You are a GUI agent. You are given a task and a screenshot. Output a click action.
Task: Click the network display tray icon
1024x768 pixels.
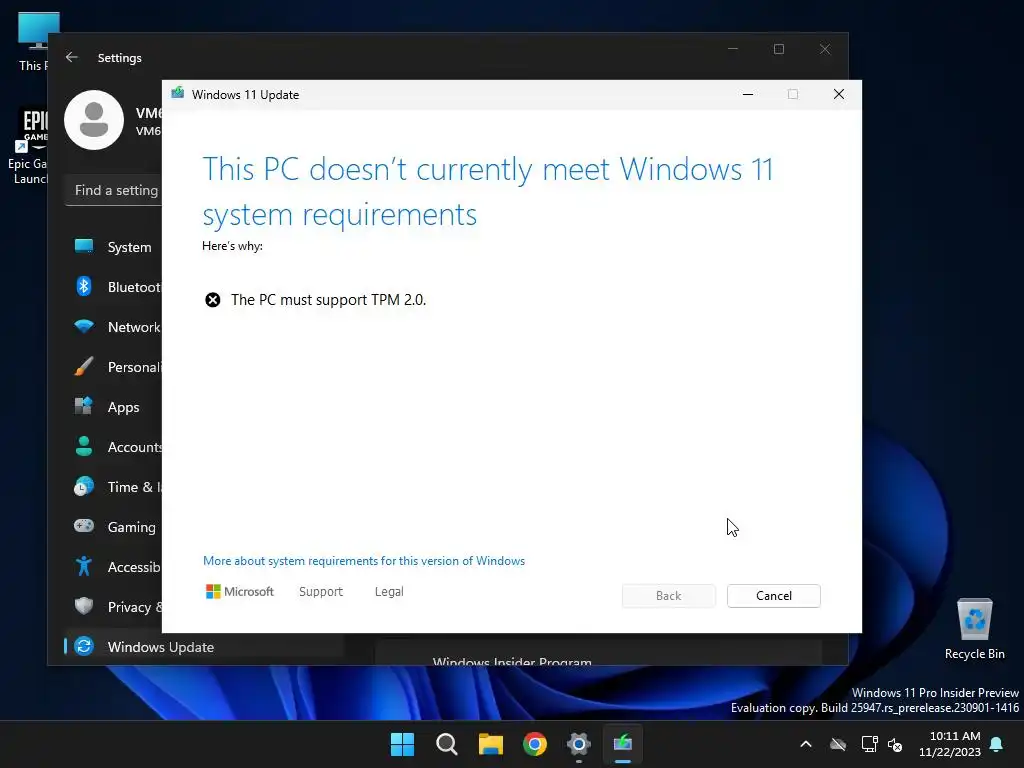tap(869, 744)
